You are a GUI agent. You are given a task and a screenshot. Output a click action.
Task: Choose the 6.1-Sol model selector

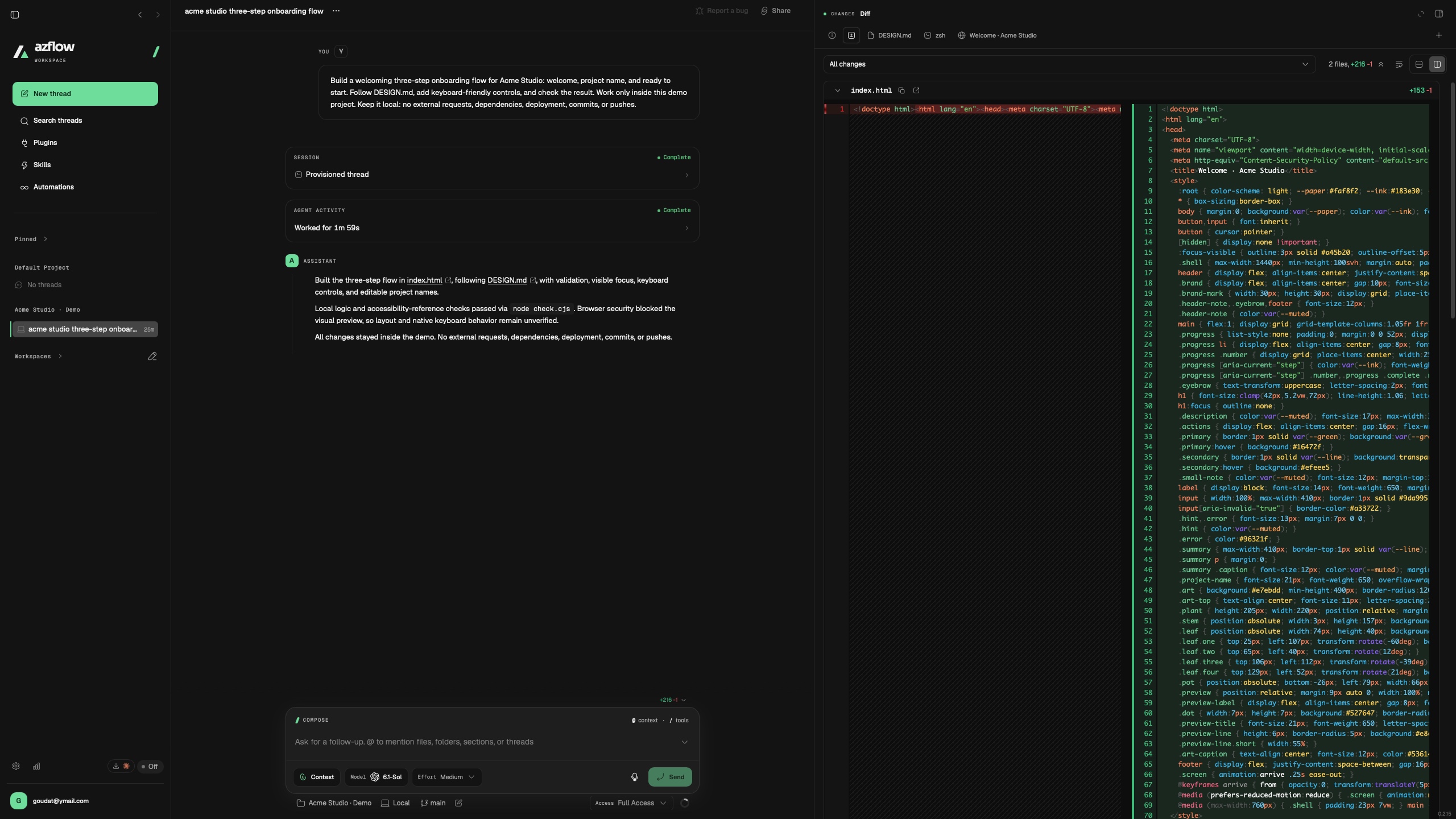(x=377, y=777)
